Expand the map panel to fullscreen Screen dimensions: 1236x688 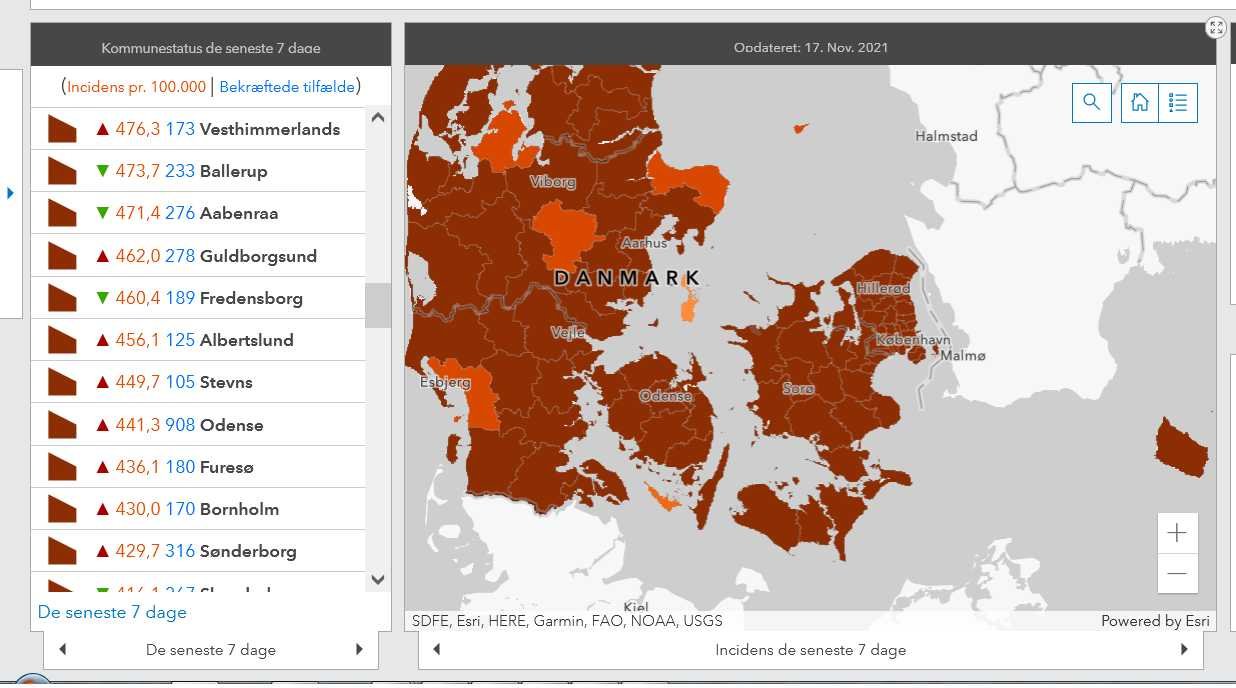point(1216,28)
